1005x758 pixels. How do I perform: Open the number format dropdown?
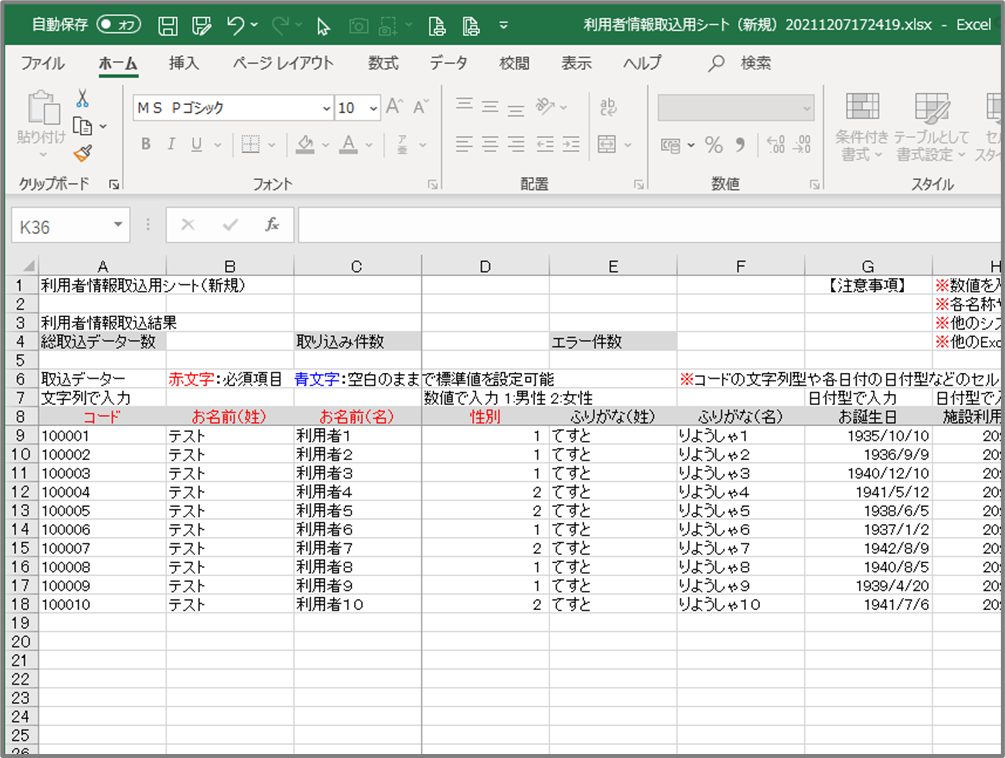pyautogui.click(x=806, y=108)
